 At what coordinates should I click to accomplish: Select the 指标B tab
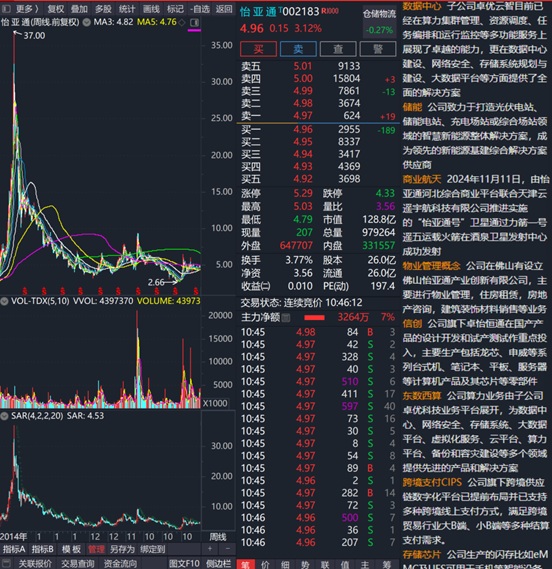tap(43, 549)
